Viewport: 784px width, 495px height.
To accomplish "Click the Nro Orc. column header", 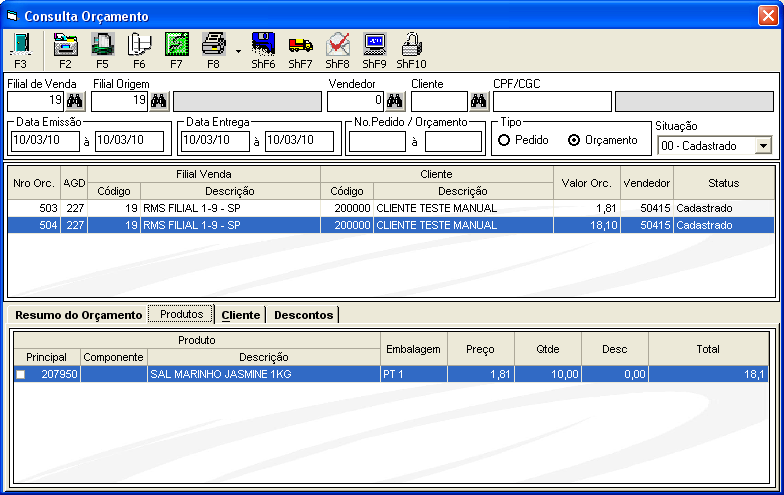I will pos(34,183).
